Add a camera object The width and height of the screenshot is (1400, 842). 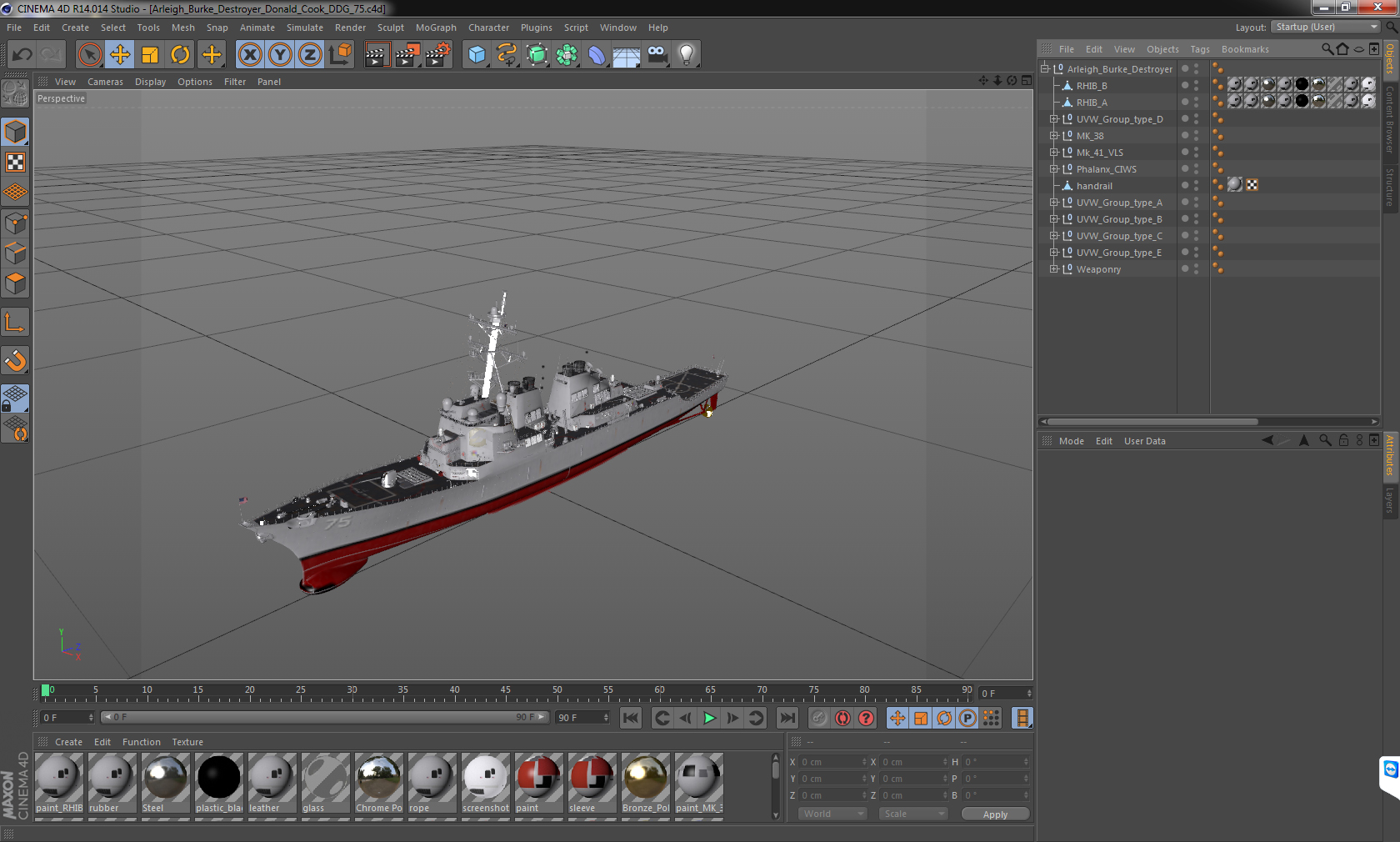click(657, 55)
